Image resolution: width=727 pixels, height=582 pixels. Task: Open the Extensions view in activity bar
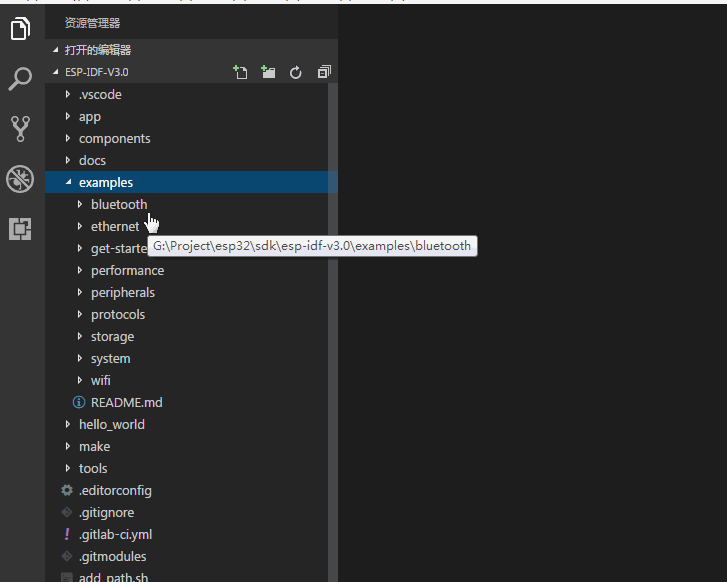click(20, 229)
